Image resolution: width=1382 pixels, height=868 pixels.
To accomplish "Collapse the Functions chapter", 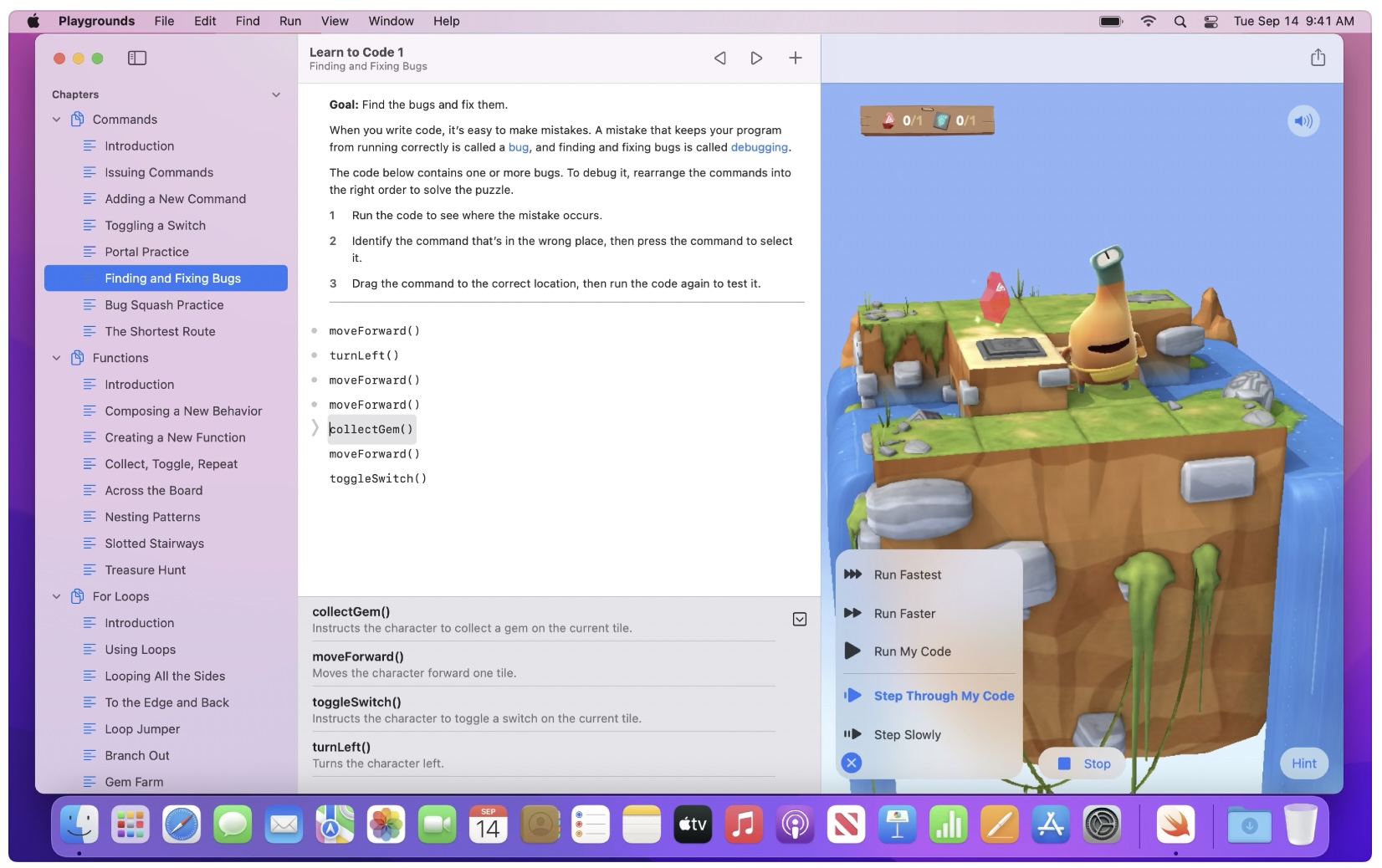I will [x=56, y=358].
